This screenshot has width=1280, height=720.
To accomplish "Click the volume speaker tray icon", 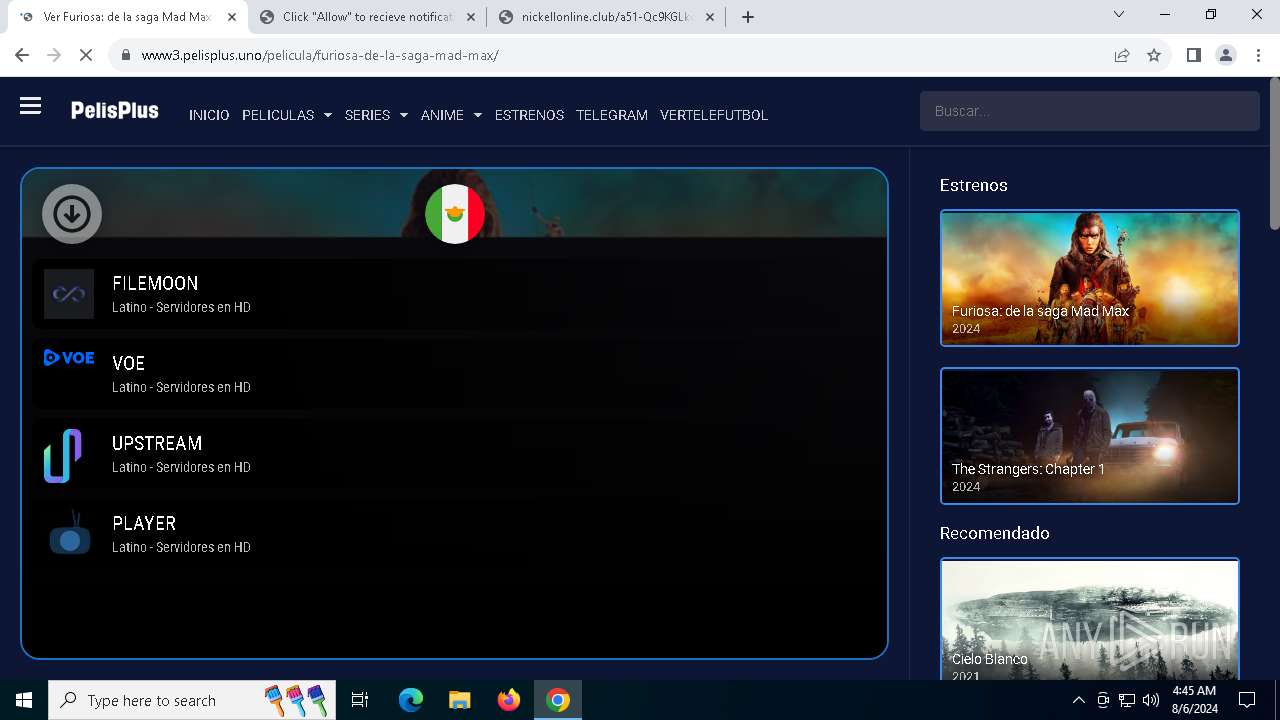I will click(1151, 700).
